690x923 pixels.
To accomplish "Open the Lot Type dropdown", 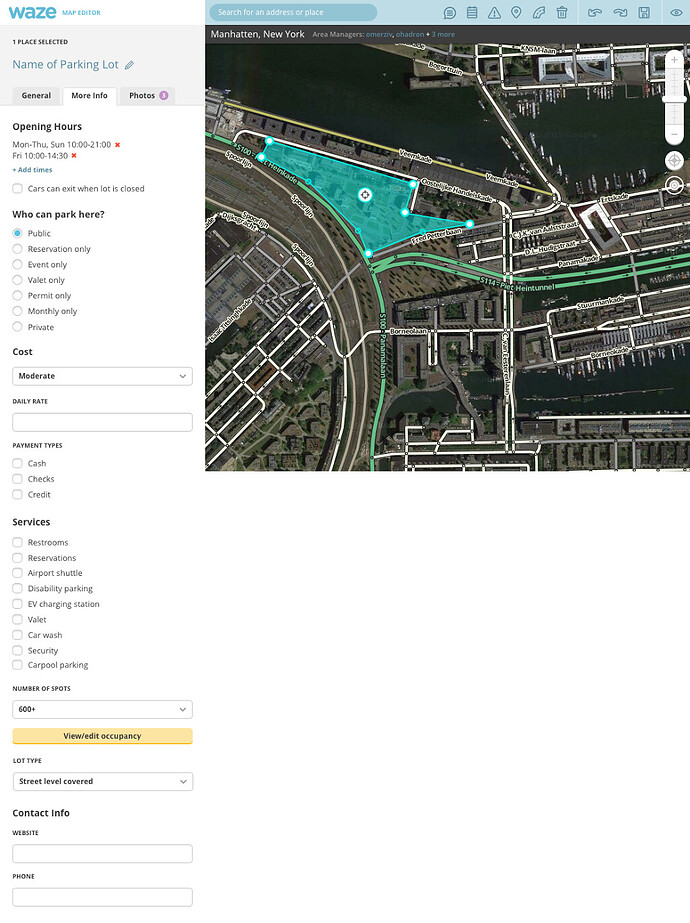I will (x=102, y=781).
